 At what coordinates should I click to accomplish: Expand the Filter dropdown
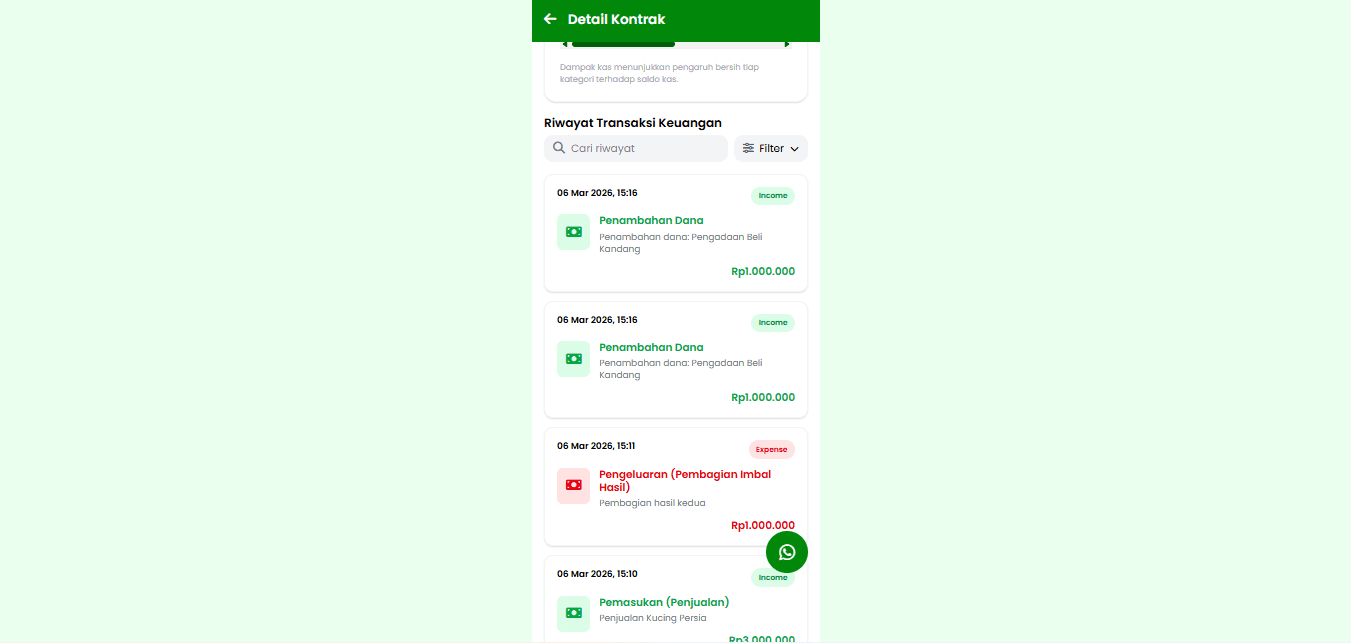(x=771, y=148)
